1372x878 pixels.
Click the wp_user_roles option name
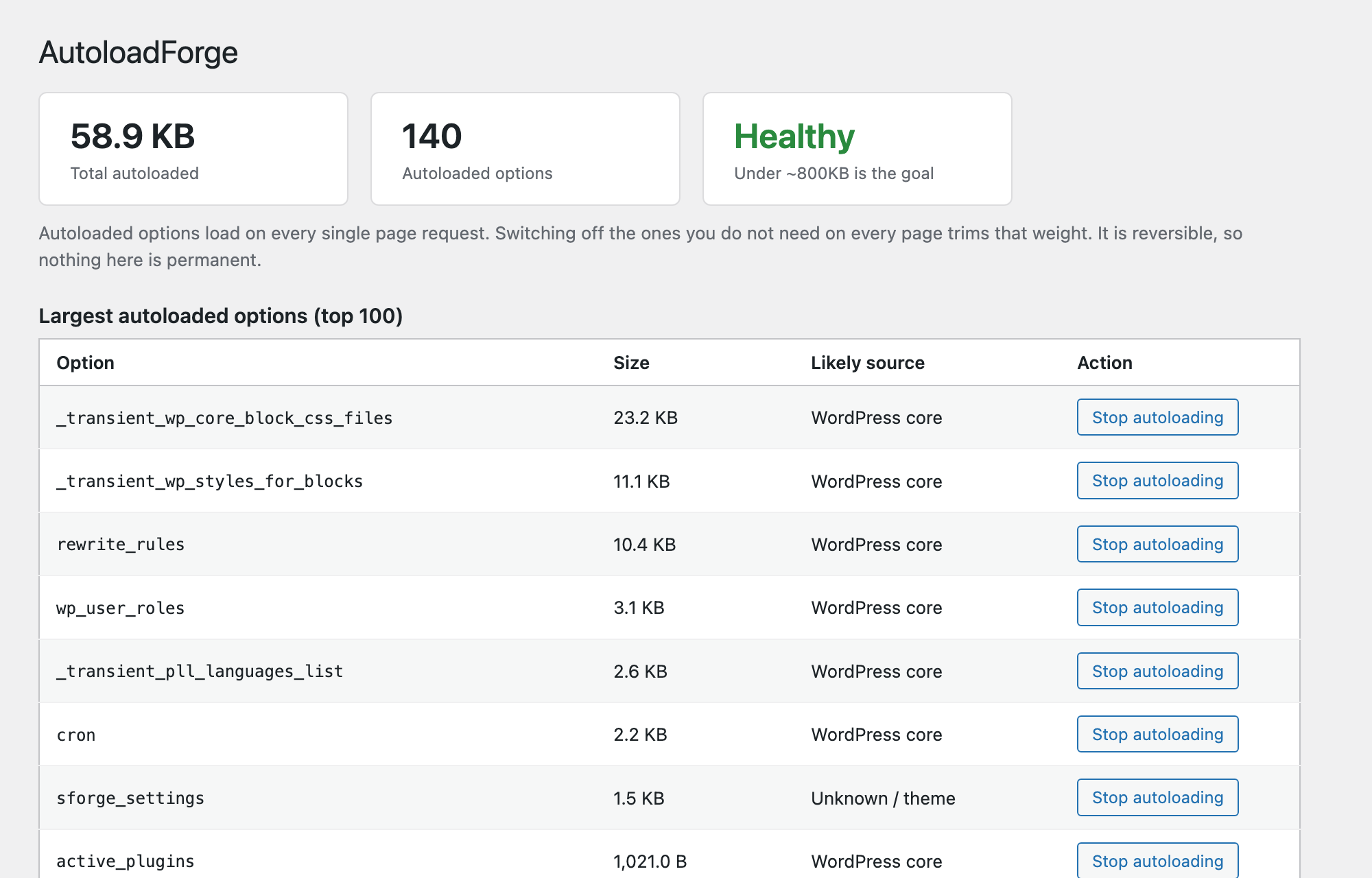pyautogui.click(x=121, y=608)
